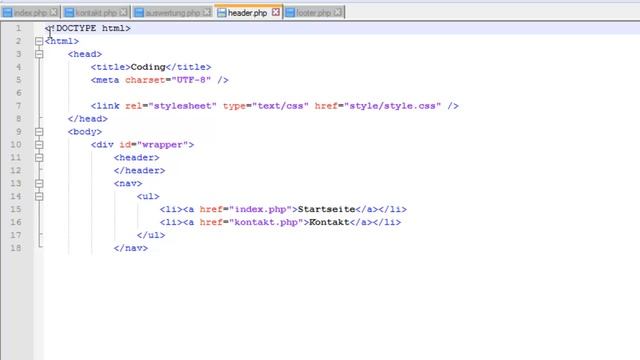Switch to the auswertung.php tab
This screenshot has width=640, height=360.
[173, 12]
